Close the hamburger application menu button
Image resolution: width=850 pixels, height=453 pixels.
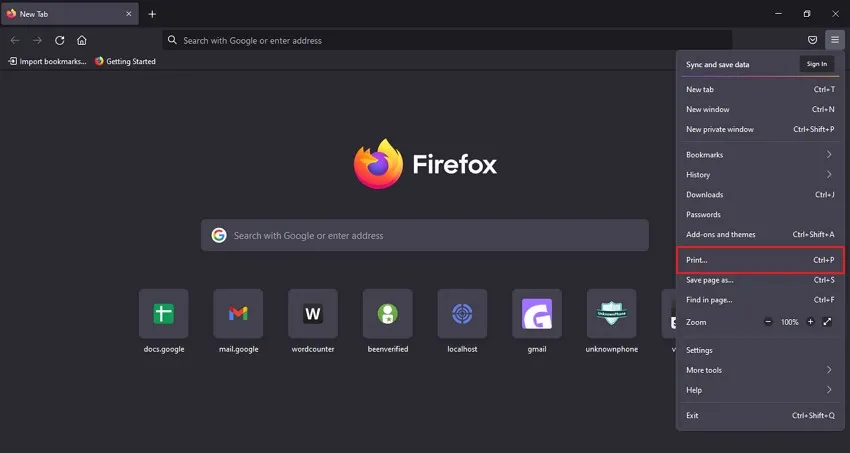tap(835, 40)
